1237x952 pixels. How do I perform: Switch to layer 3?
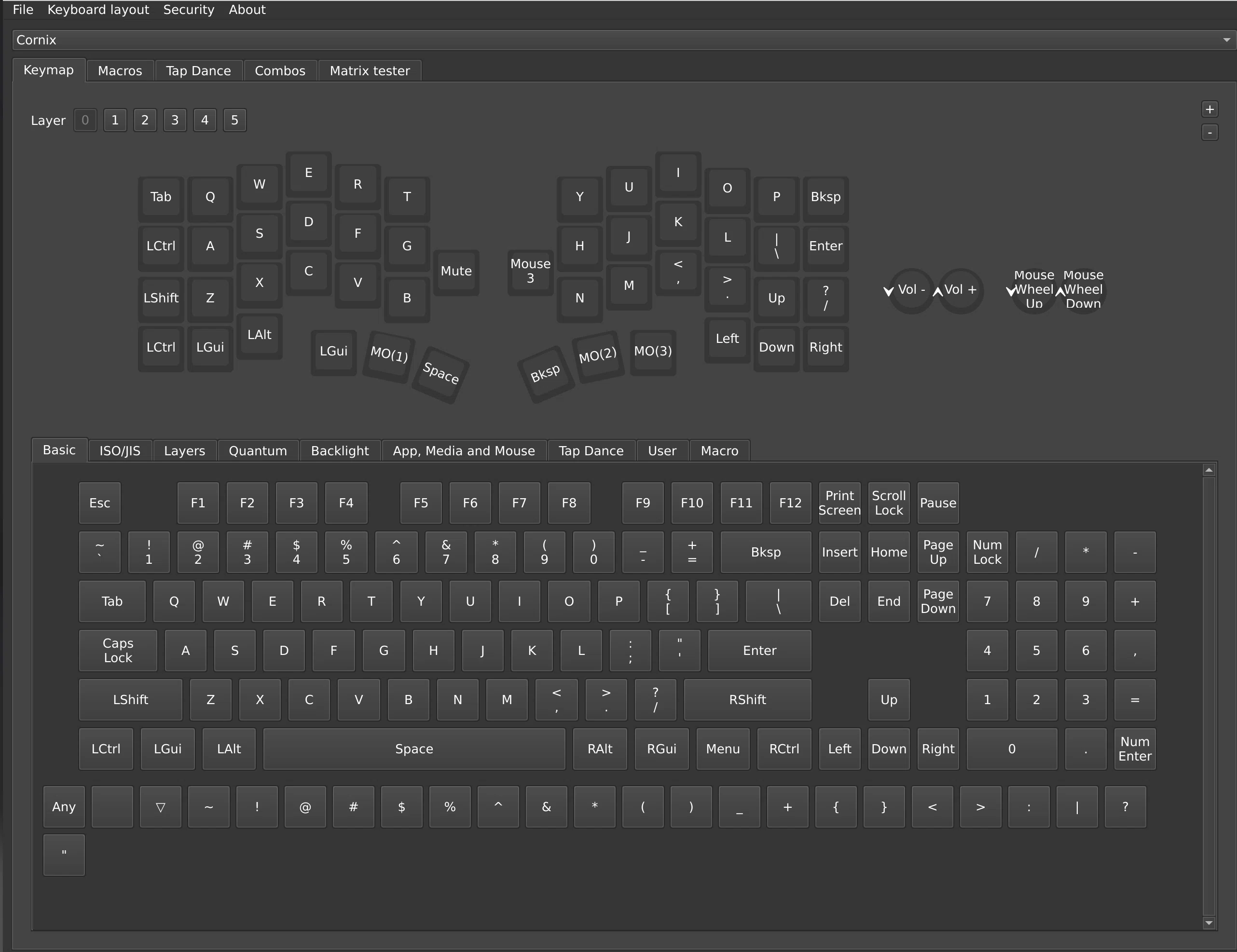175,120
